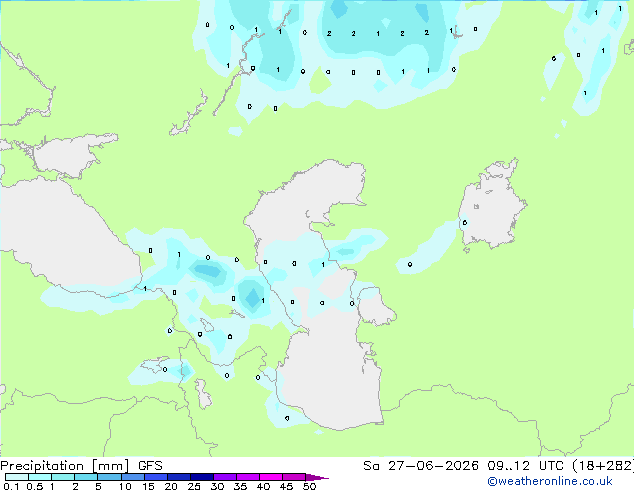Click the legend arrow tip above 50 mm
The width and height of the screenshot is (634, 490).
pos(317,477)
